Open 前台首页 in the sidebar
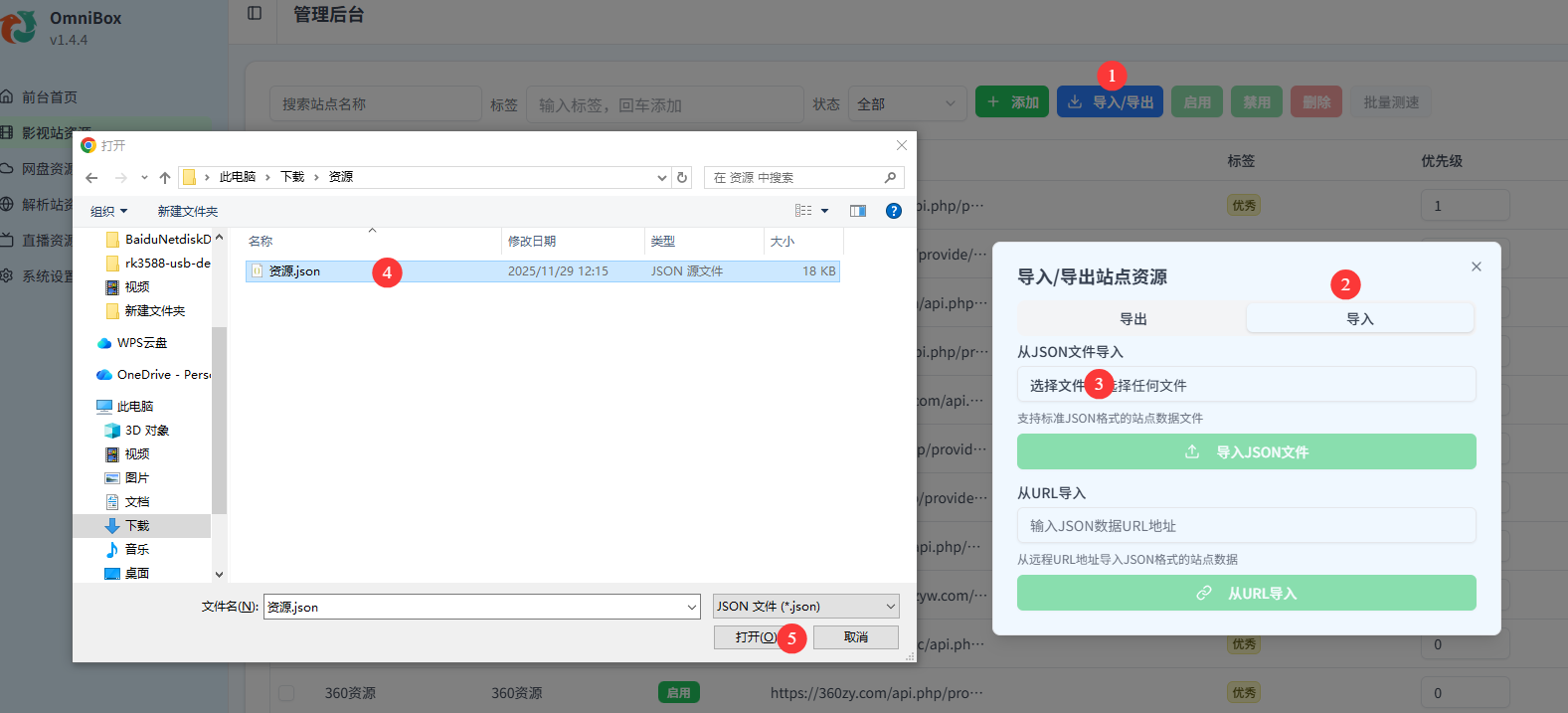This screenshot has width=1568, height=713. (x=50, y=97)
